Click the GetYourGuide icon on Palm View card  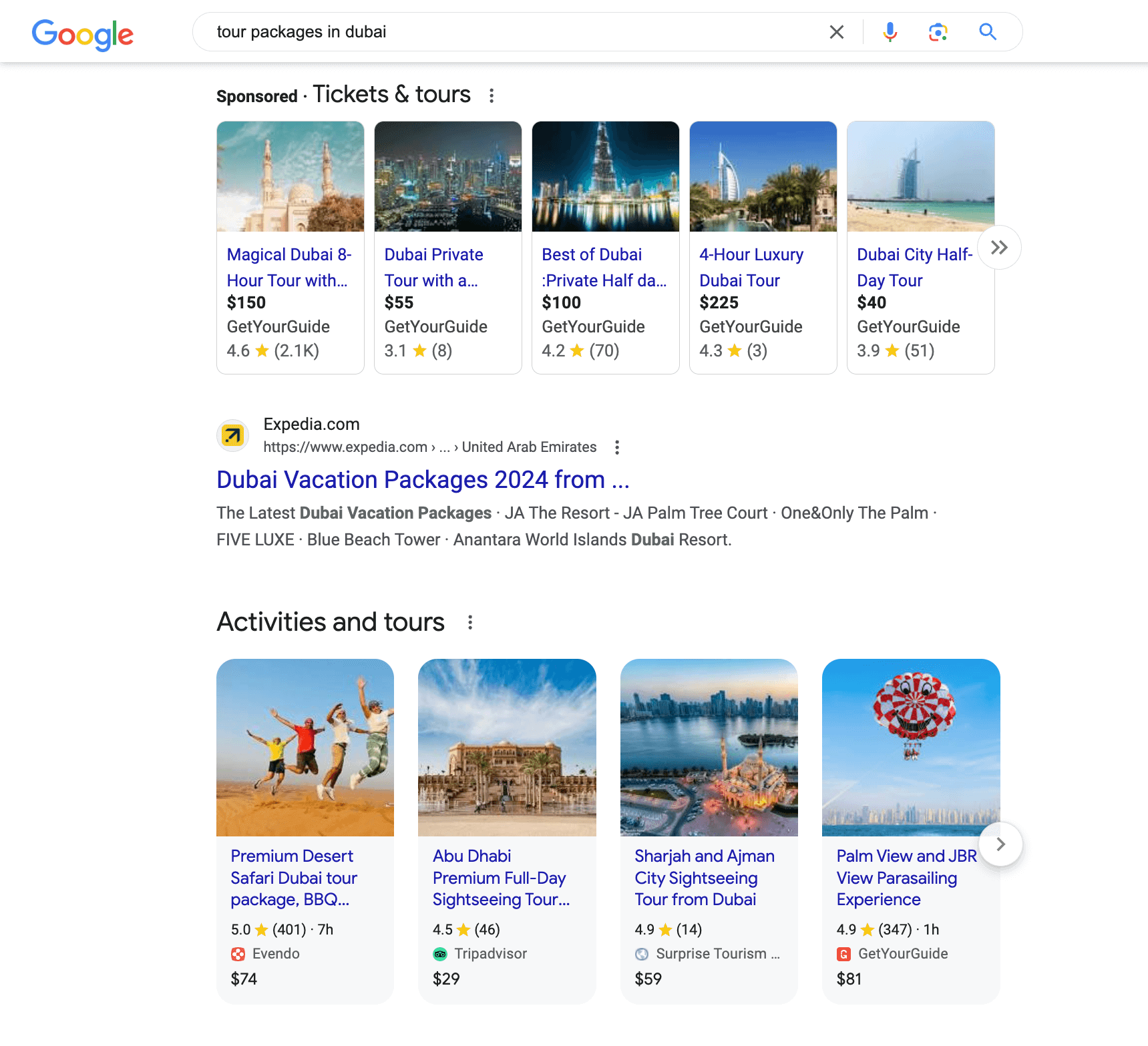pos(845,954)
